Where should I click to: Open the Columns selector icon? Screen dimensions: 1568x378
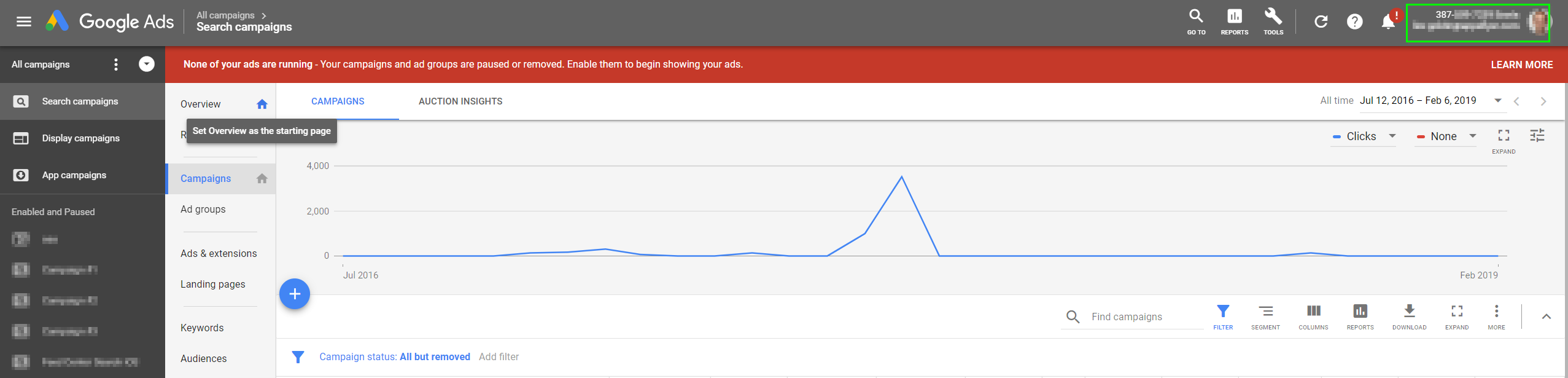(1313, 317)
